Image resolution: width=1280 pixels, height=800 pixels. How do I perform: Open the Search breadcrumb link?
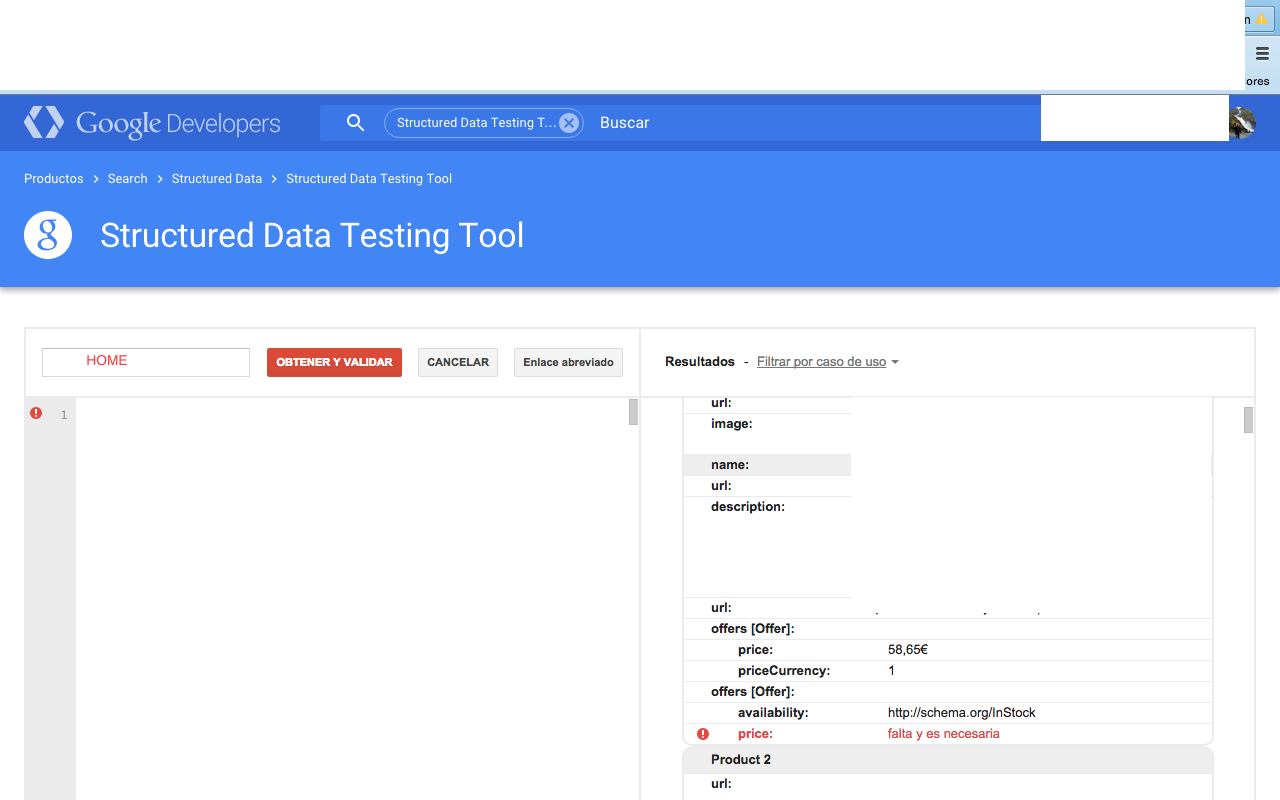128,179
